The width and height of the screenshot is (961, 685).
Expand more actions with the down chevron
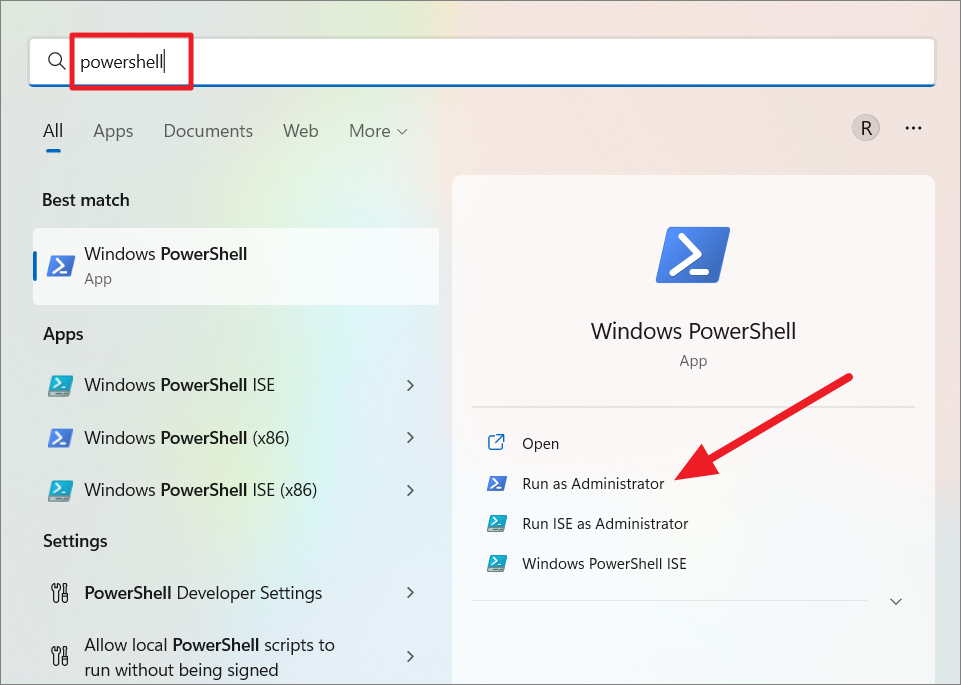tap(895, 602)
